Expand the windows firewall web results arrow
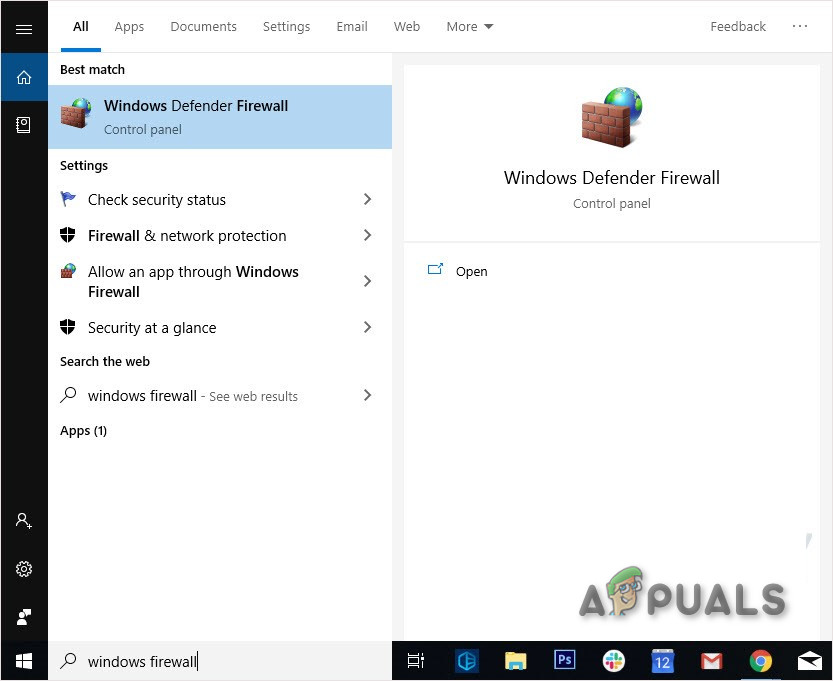Screen dimensions: 833x681 pyautogui.click(x=367, y=395)
